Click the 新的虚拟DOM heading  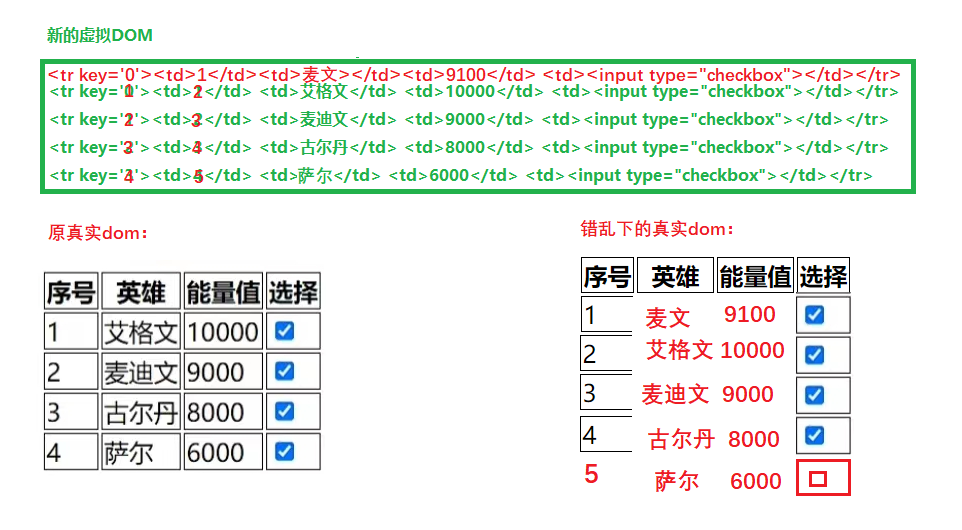[99, 36]
